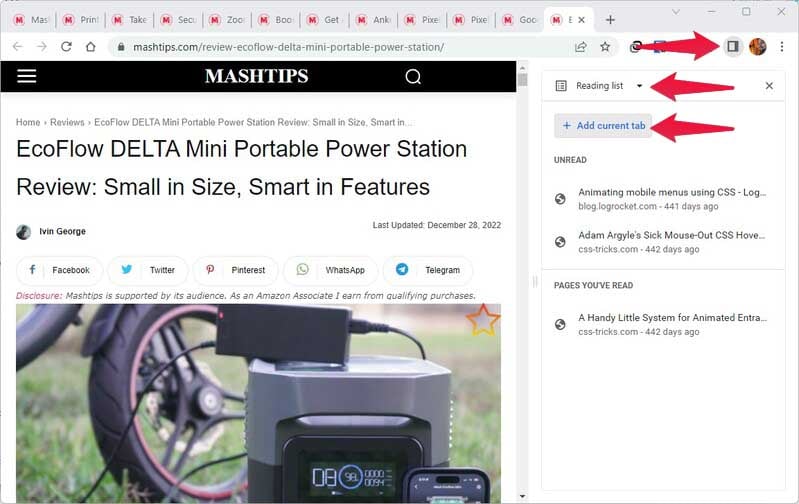The width and height of the screenshot is (799, 504).
Task: Share this page from address bar
Action: (x=580, y=47)
